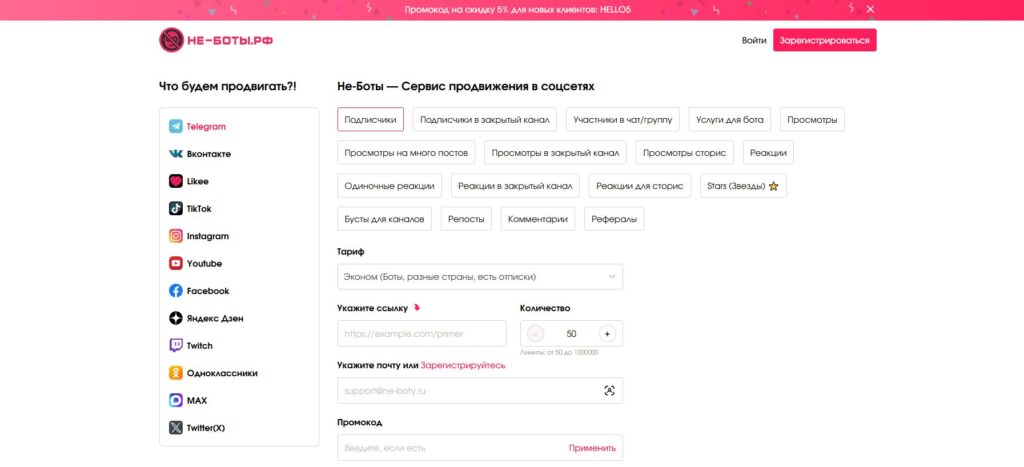Choose Просмотры в закрытый канал

555,153
